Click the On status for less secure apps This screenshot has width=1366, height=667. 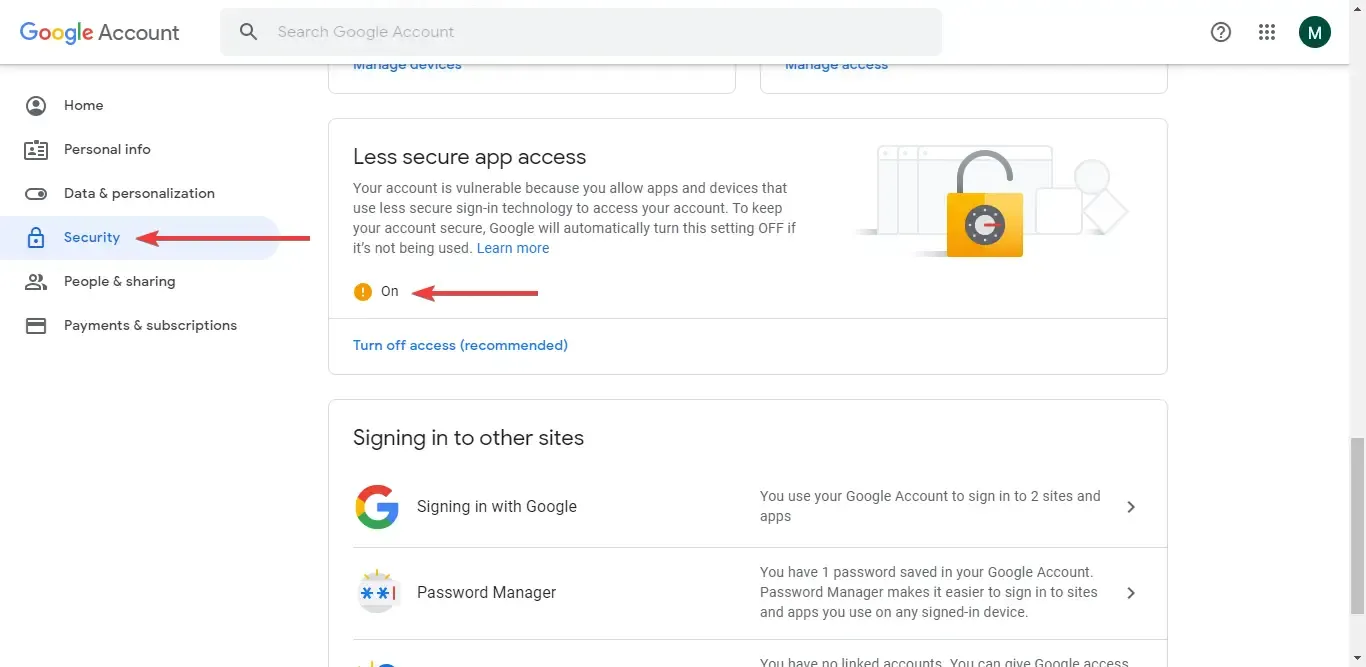pyautogui.click(x=389, y=291)
